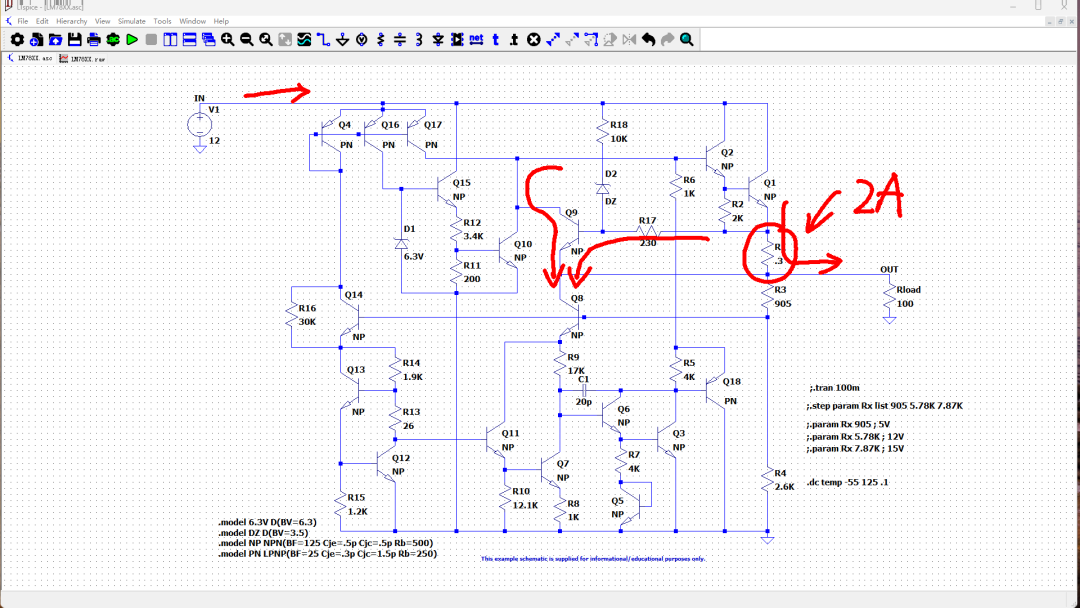
Task: Pick the resistor component tool
Action: (381, 40)
